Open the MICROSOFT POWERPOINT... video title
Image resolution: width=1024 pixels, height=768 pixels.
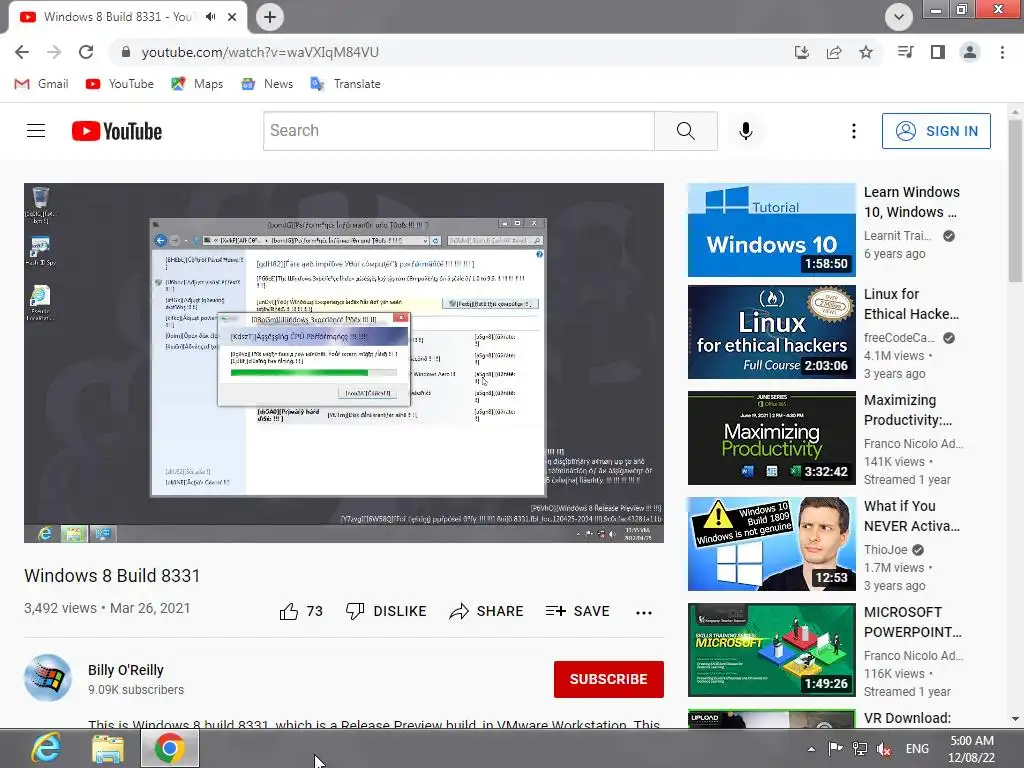pyautogui.click(x=912, y=622)
